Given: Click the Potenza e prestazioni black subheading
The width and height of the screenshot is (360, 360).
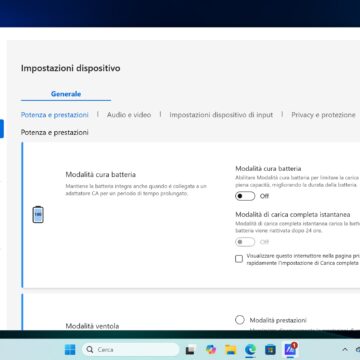Looking at the screenshot, I should point(55,132).
